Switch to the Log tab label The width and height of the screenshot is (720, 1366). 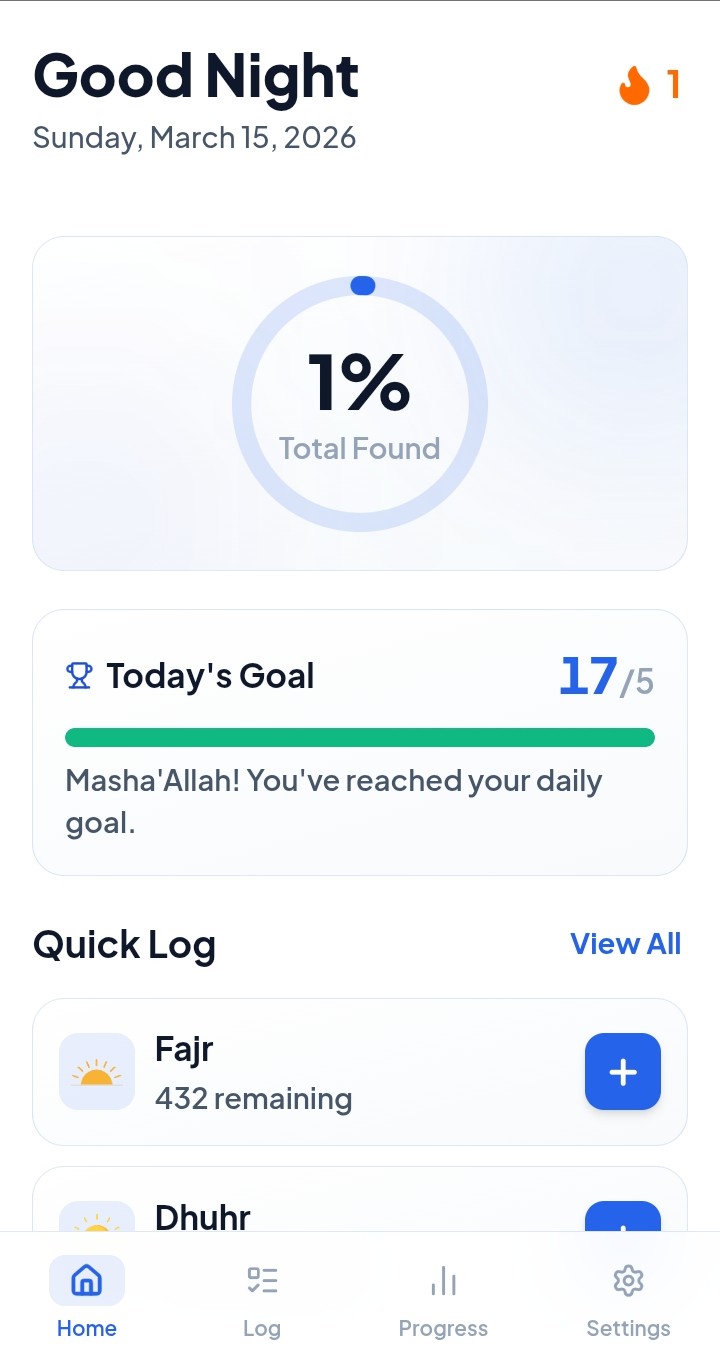click(262, 1329)
